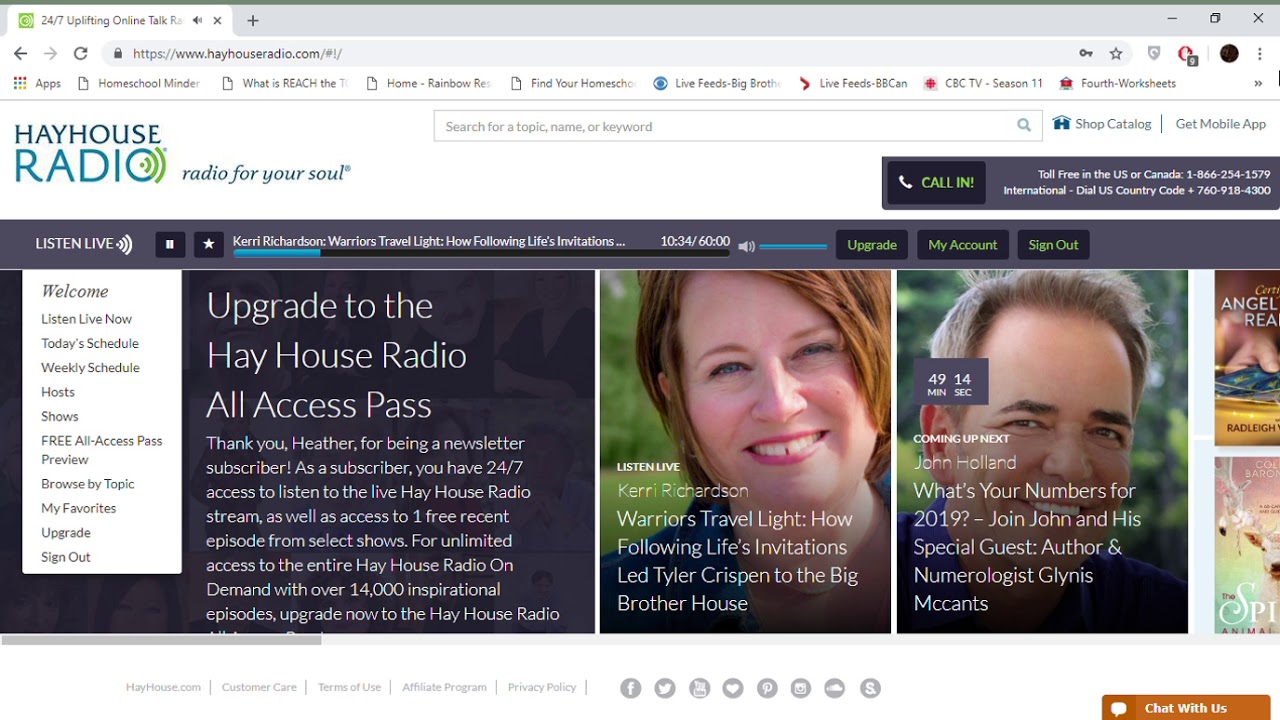Open My Favorites menu item
The width and height of the screenshot is (1280, 720).
point(79,508)
